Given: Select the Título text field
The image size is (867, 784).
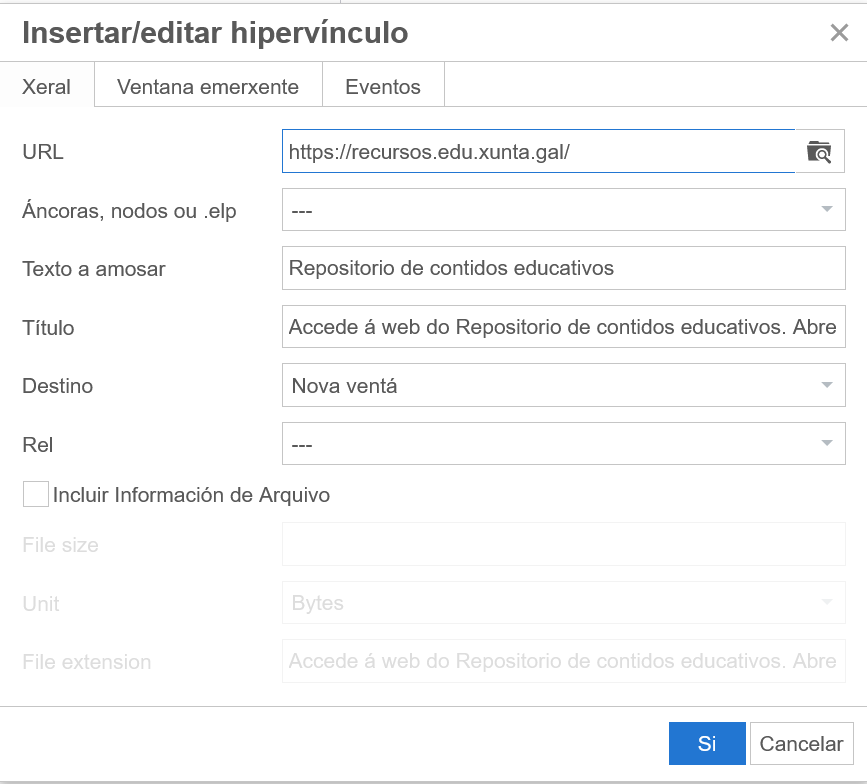Looking at the screenshot, I should click(x=563, y=327).
